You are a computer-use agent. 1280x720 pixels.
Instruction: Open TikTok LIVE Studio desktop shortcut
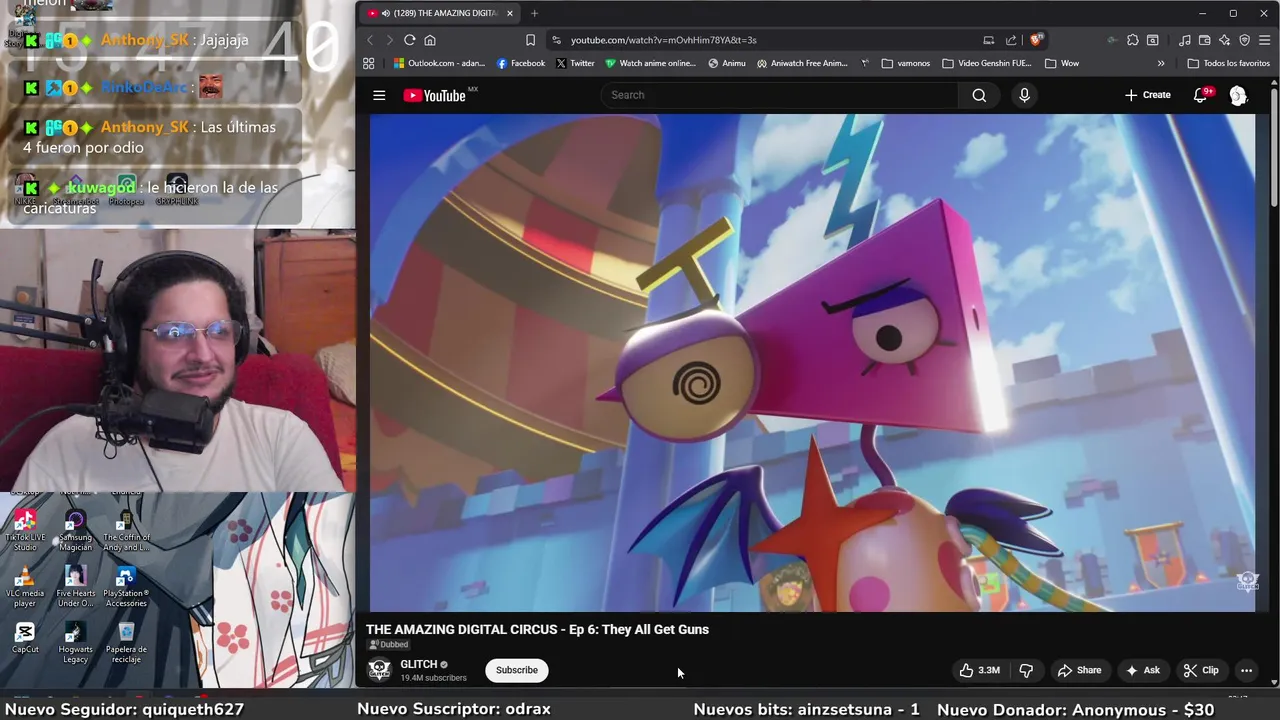pyautogui.click(x=25, y=530)
